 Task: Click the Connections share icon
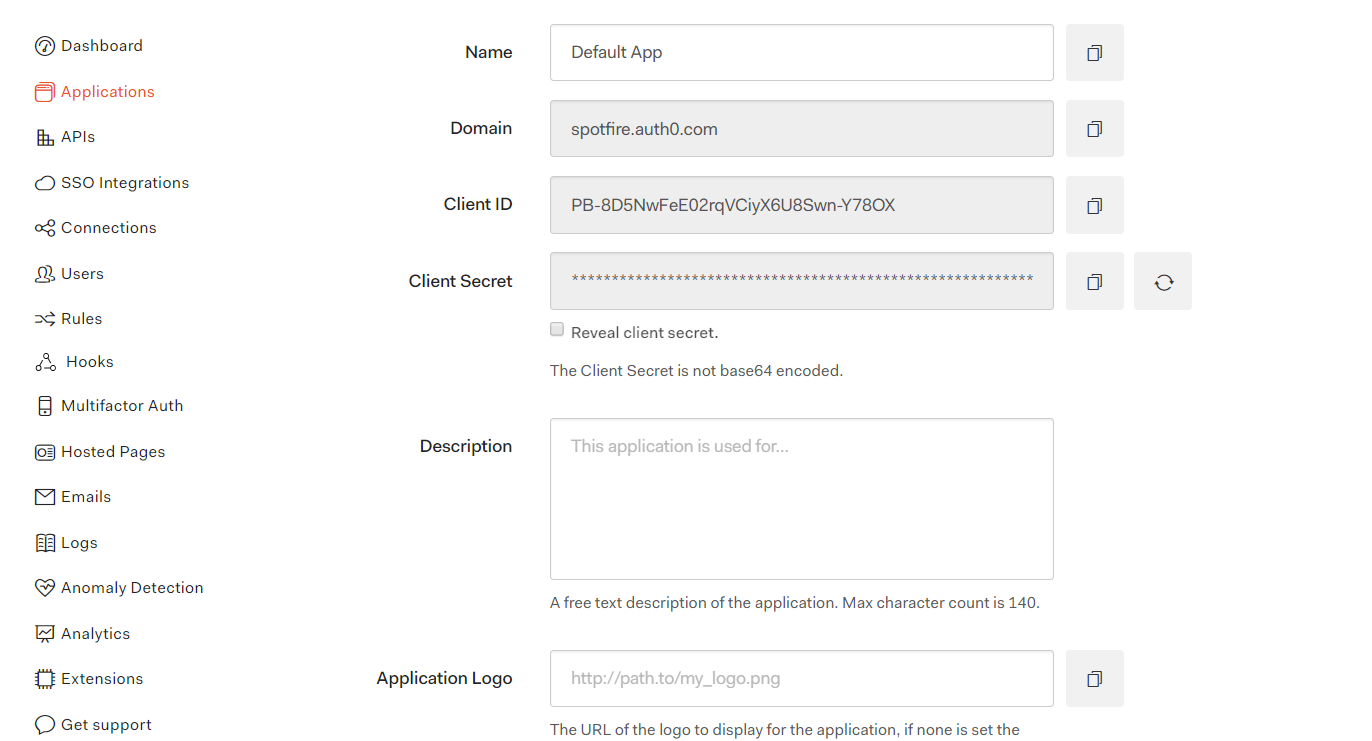point(45,228)
